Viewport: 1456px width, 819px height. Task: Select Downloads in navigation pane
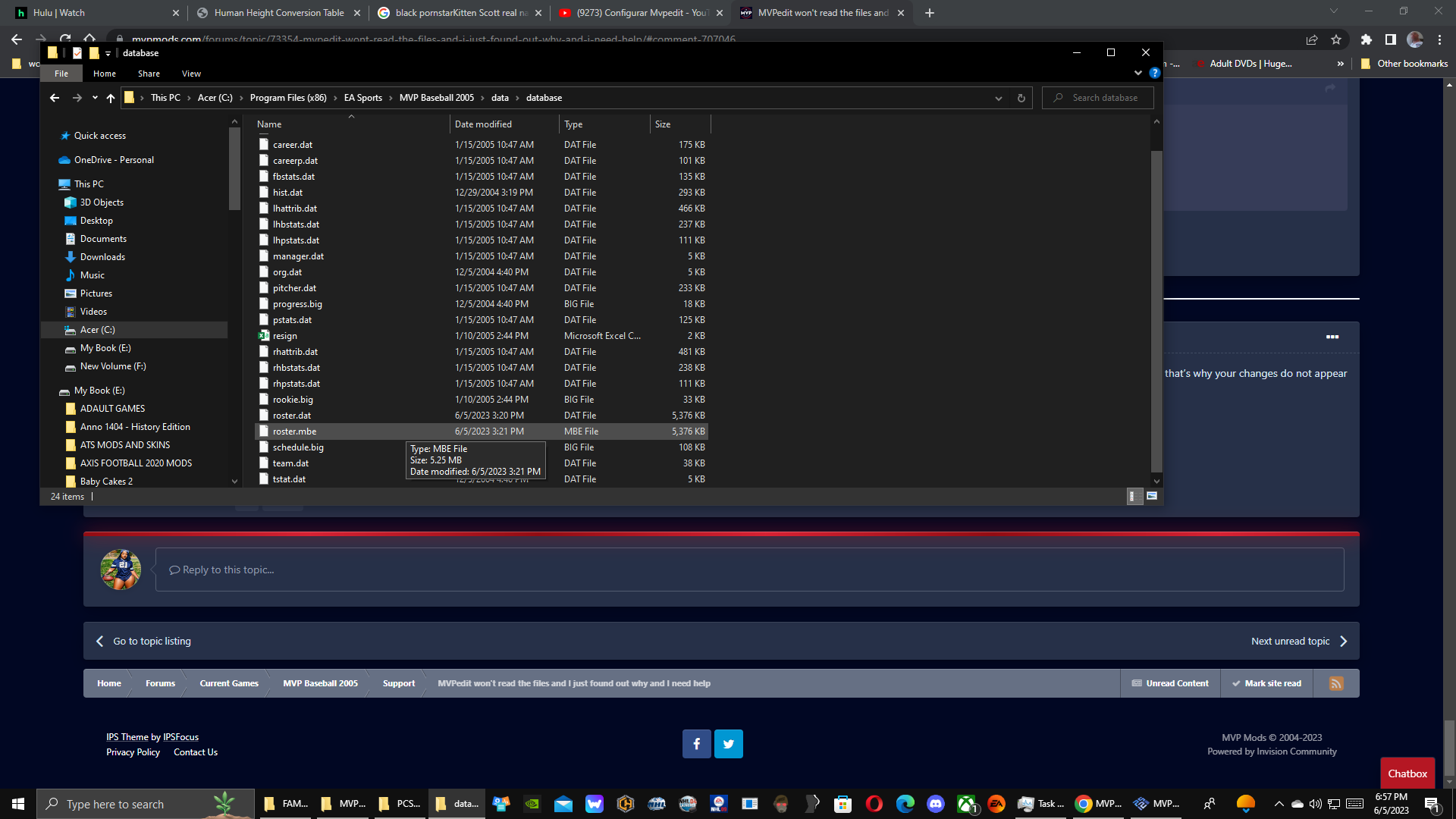pos(102,257)
